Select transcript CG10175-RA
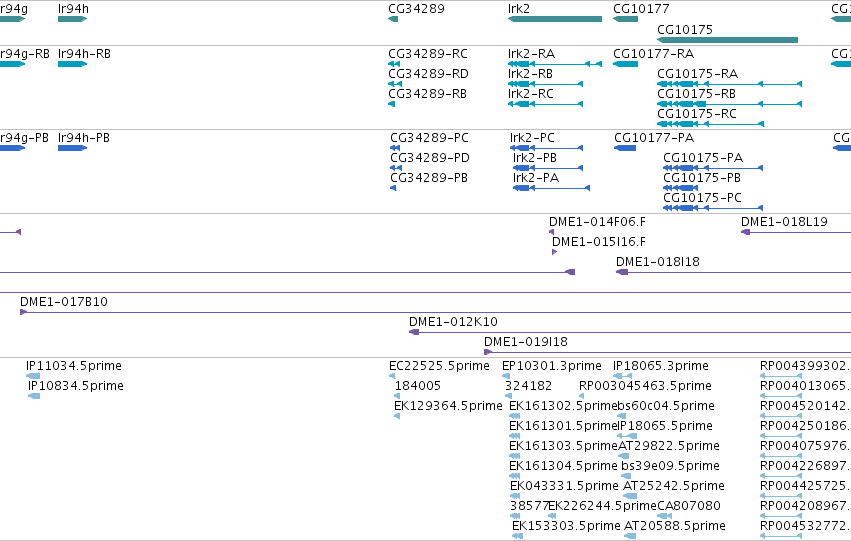The image size is (851, 541). pyautogui.click(x=697, y=74)
